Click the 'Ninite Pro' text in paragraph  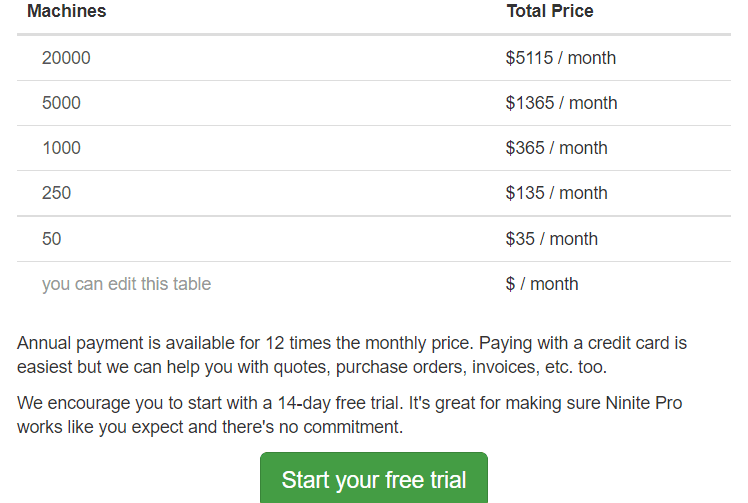[x=644, y=403]
